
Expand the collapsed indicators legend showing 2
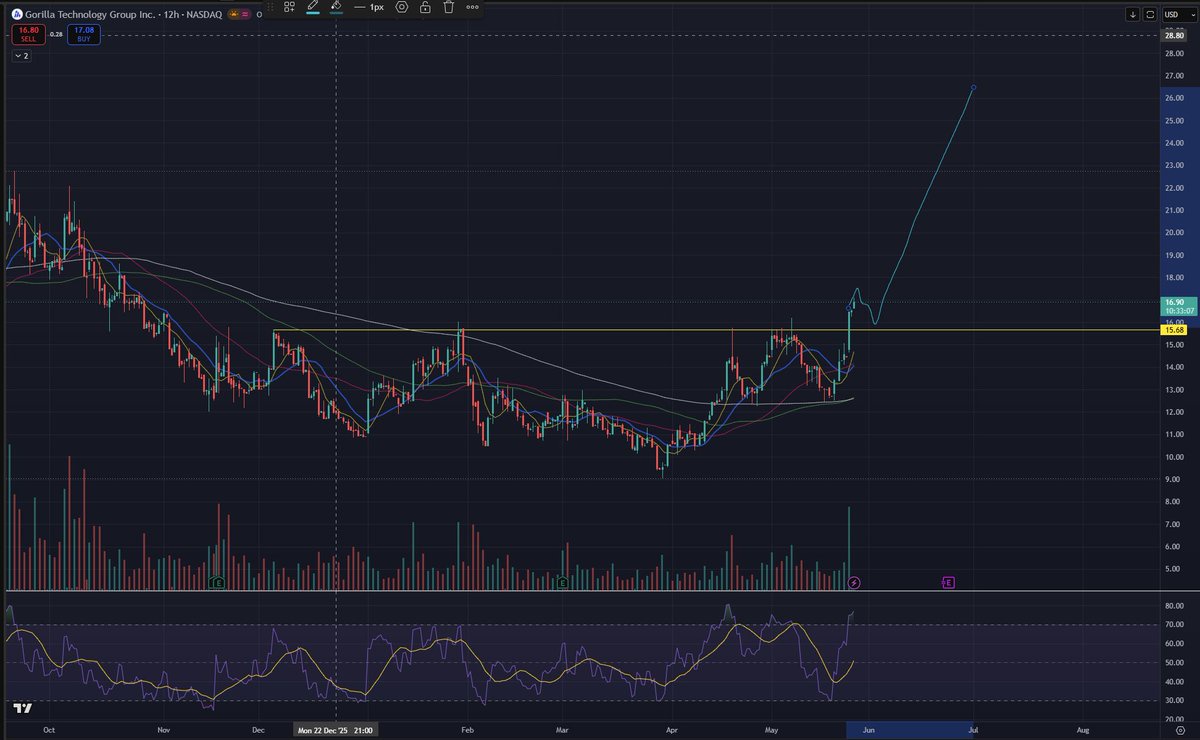click(21, 56)
